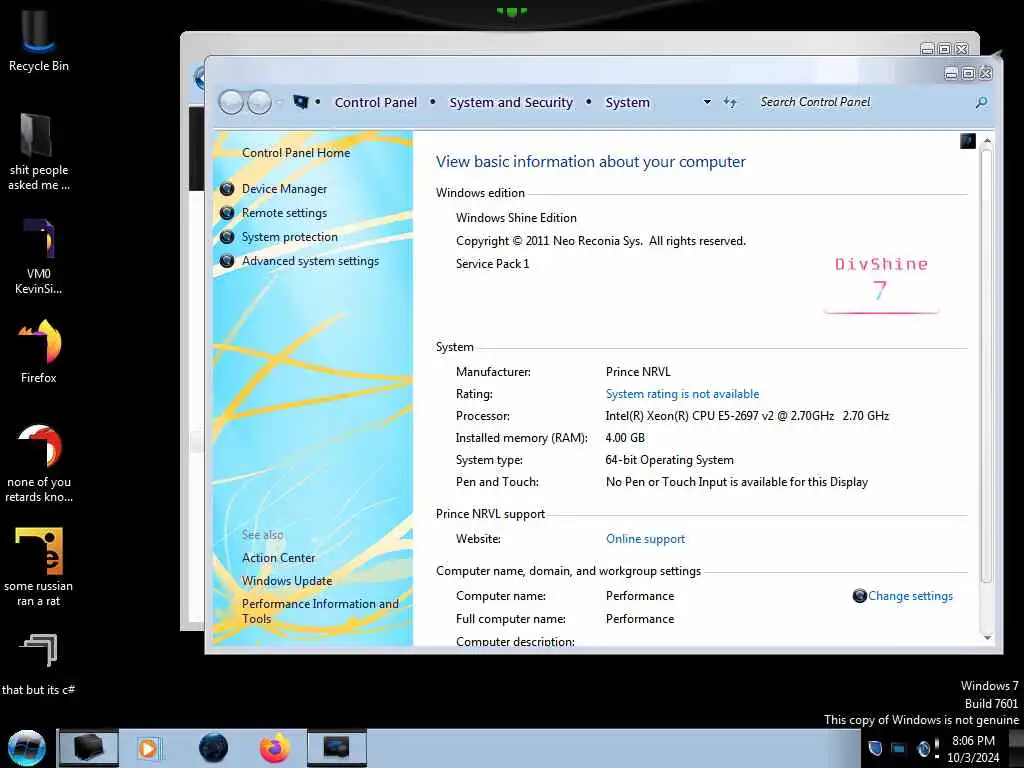Click the Forward navigation button

[260, 103]
